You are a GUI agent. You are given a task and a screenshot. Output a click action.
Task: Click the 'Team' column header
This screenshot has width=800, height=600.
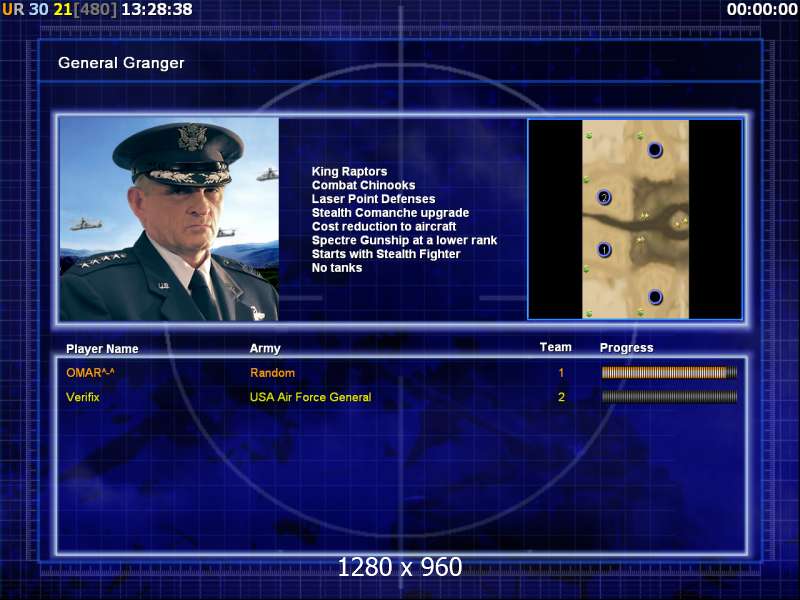tap(556, 347)
